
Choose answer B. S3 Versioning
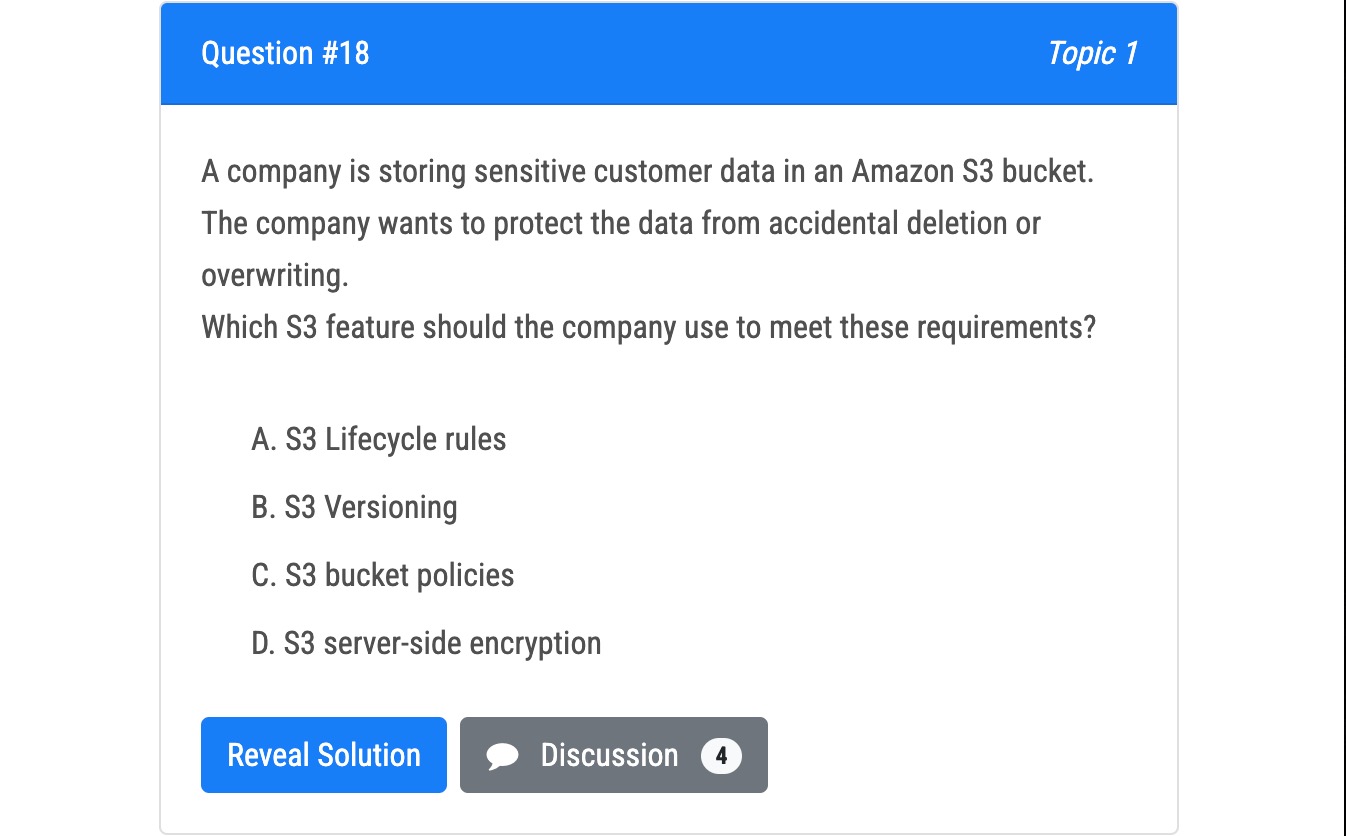pos(355,507)
